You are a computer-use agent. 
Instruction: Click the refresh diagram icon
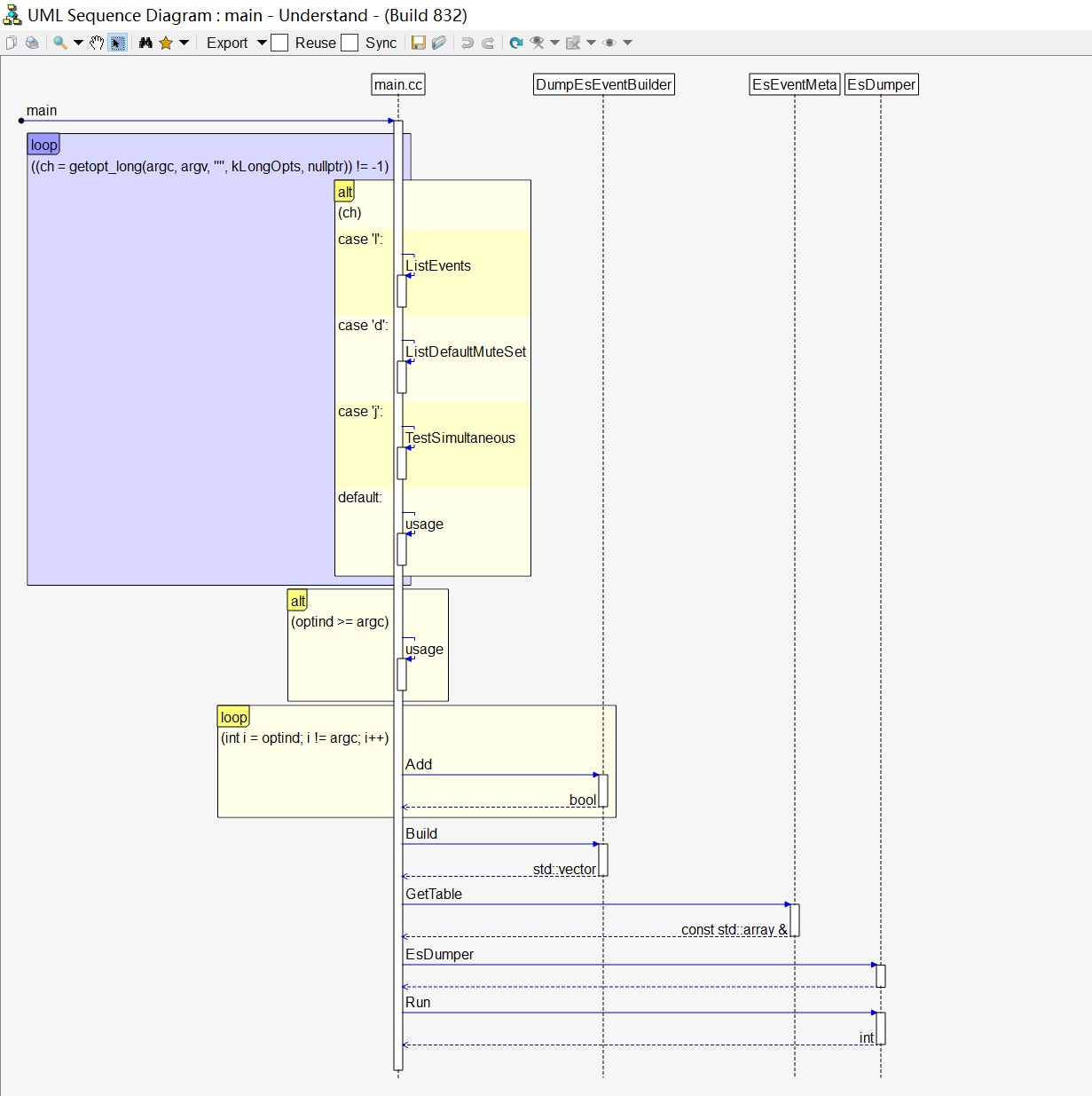pyautogui.click(x=515, y=43)
